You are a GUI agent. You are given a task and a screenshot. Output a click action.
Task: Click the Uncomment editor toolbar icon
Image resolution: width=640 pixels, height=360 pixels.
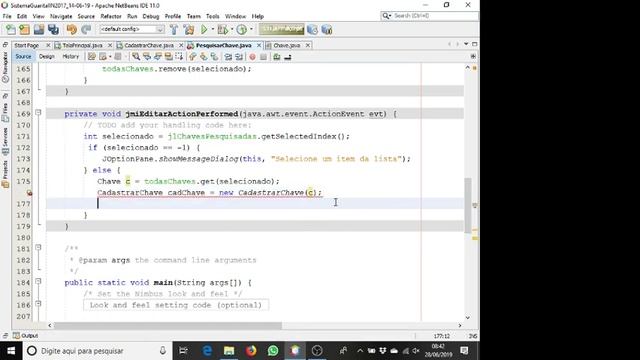(288, 57)
